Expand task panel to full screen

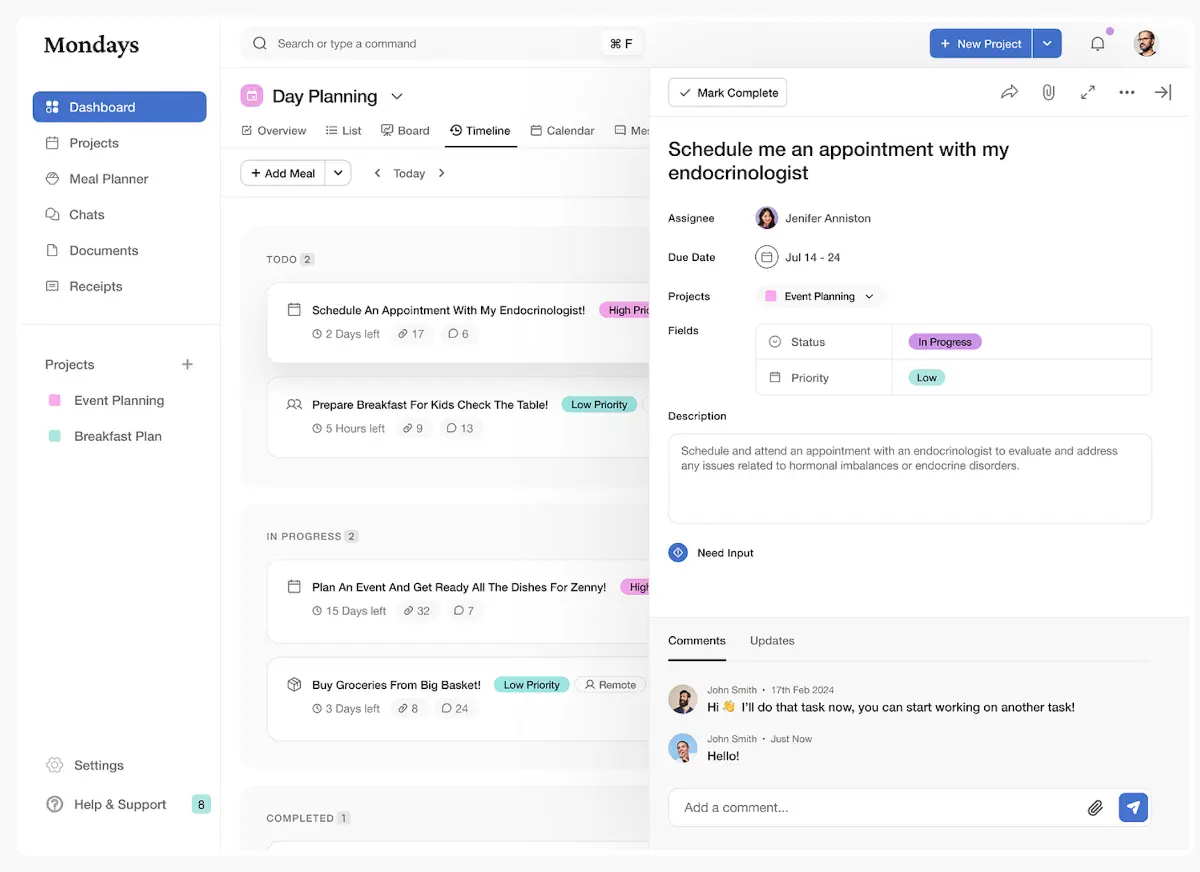1088,92
